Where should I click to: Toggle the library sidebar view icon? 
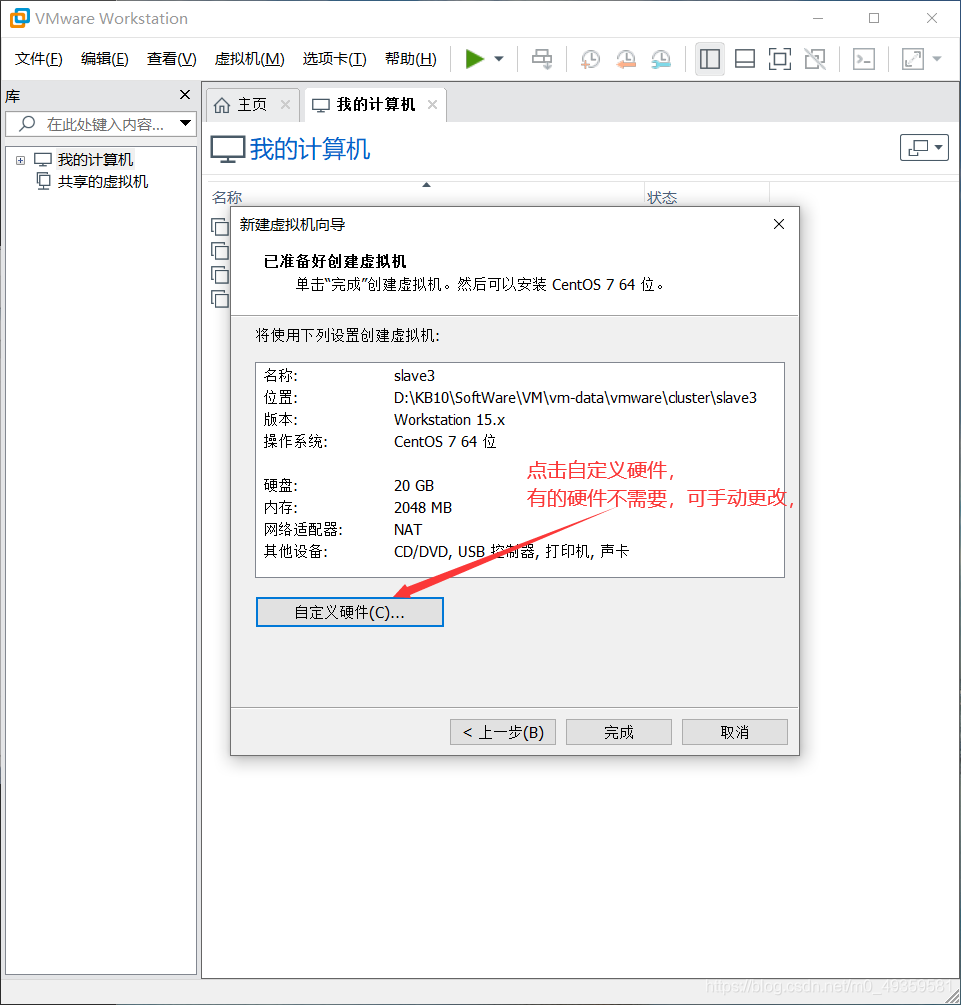710,59
